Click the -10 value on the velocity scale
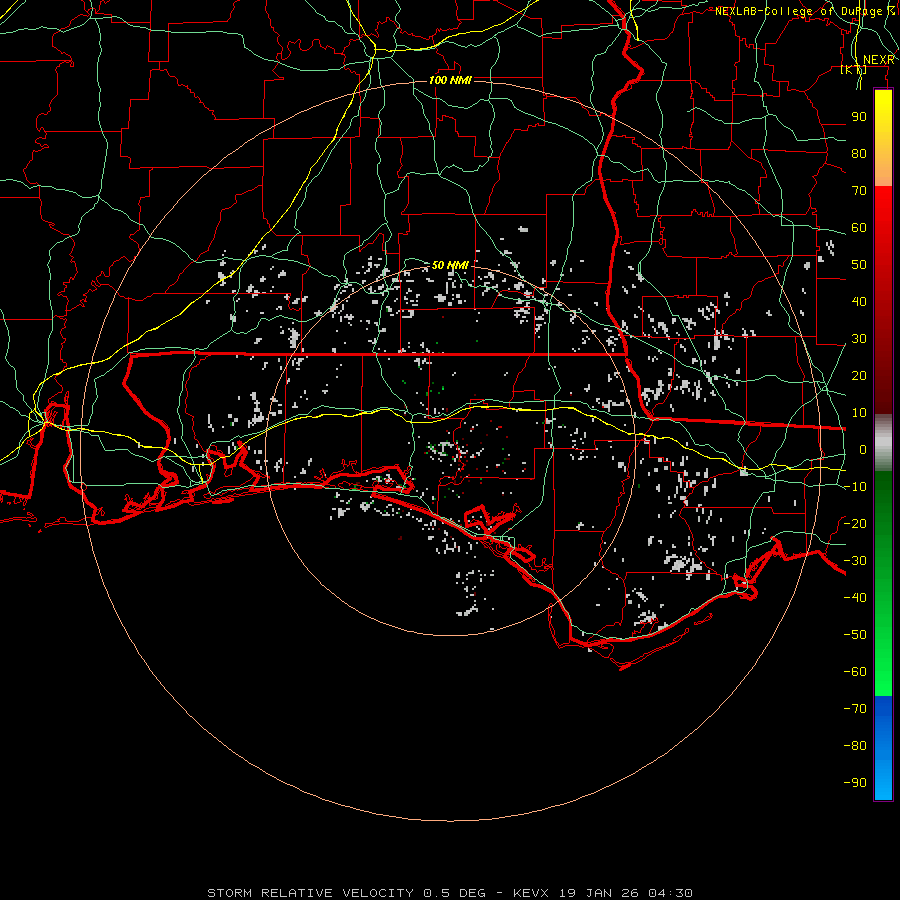 [x=855, y=487]
